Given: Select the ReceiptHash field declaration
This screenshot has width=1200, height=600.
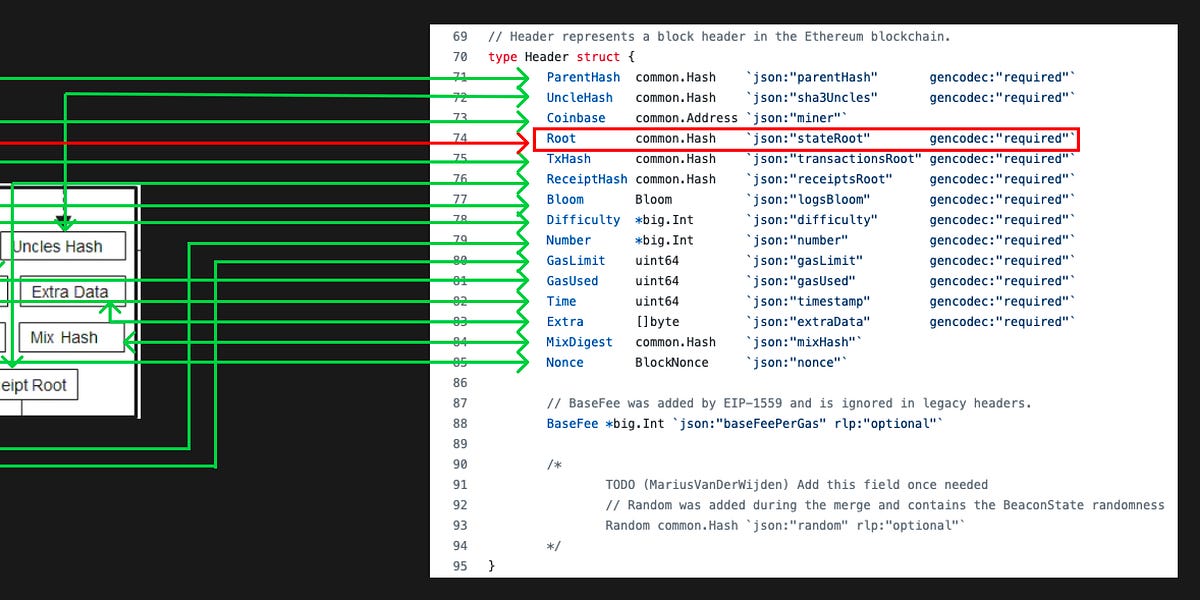Looking at the screenshot, I should pos(587,178).
